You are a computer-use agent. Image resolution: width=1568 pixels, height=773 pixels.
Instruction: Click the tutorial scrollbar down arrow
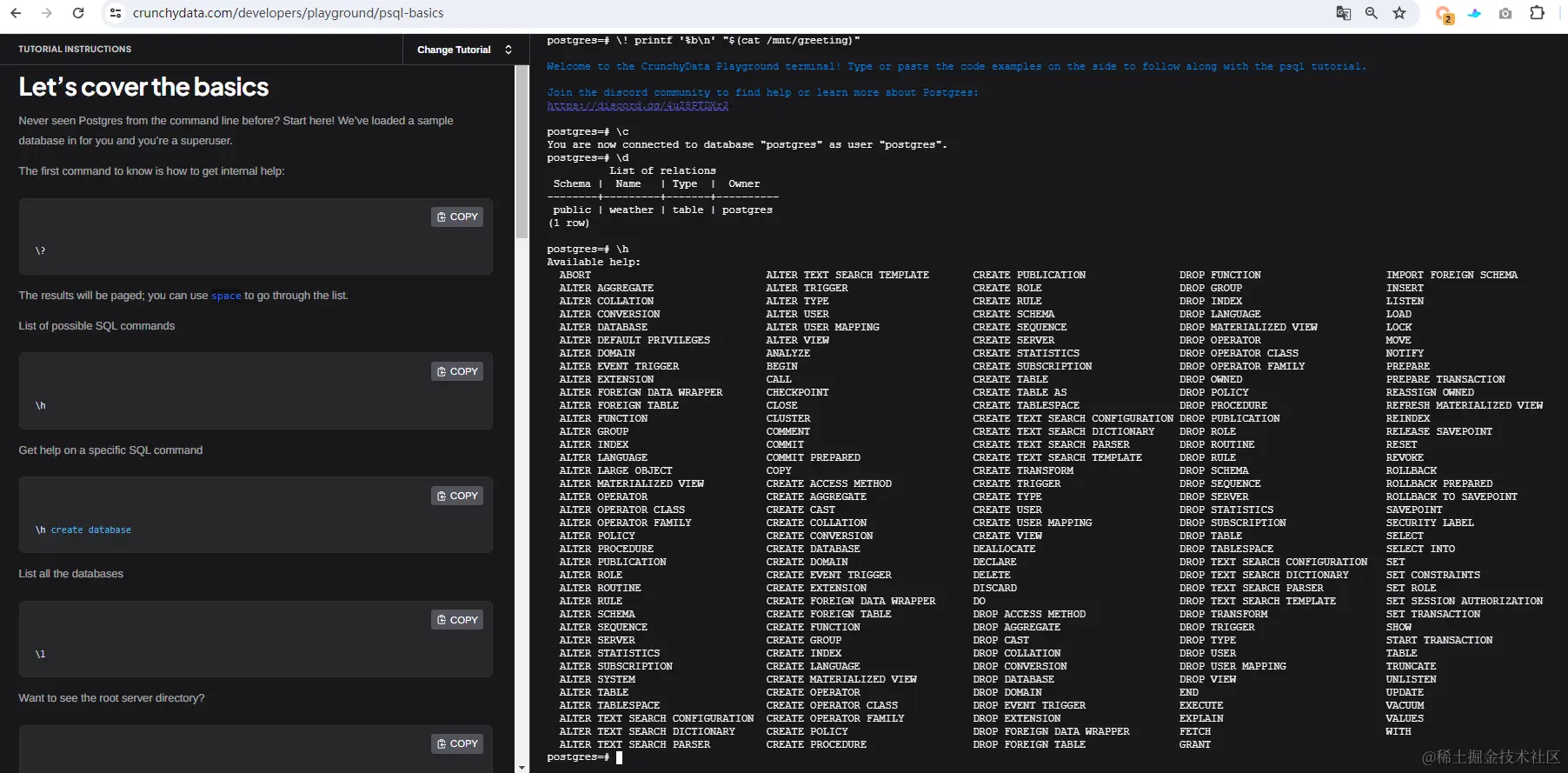(522, 767)
